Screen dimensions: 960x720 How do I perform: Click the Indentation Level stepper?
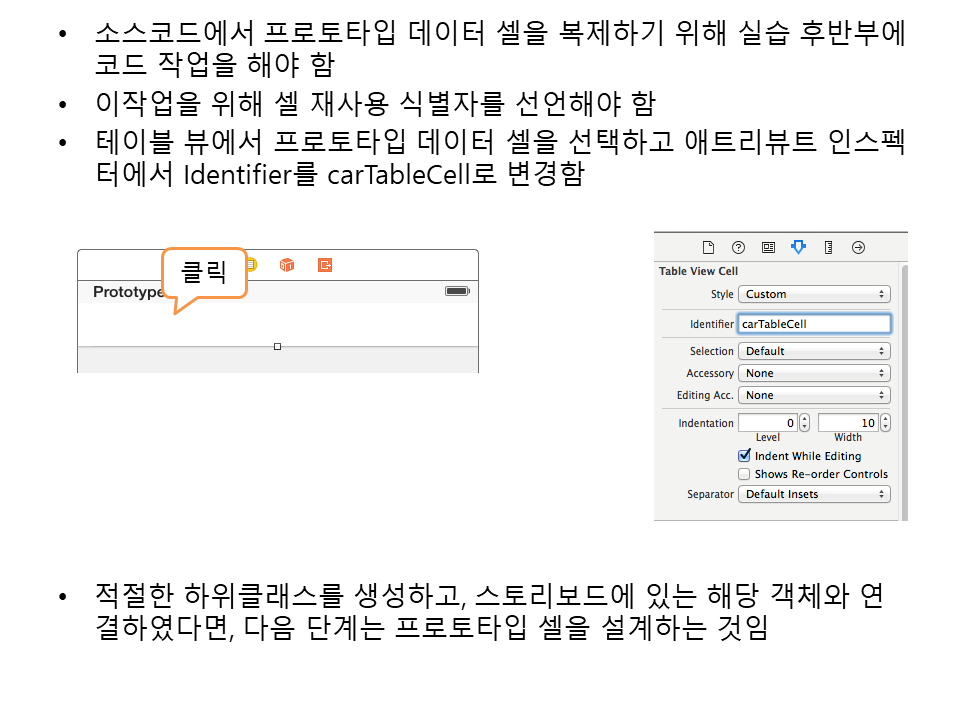pyautogui.click(x=805, y=423)
